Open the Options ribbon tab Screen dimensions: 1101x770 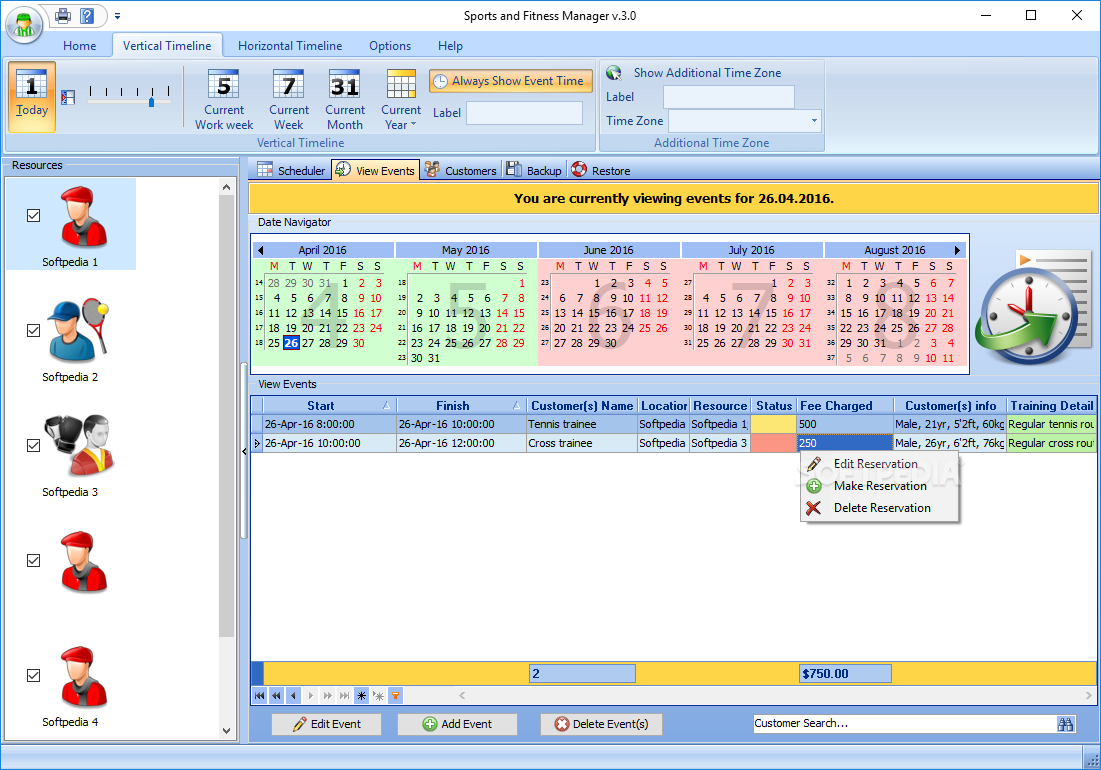[x=390, y=46]
